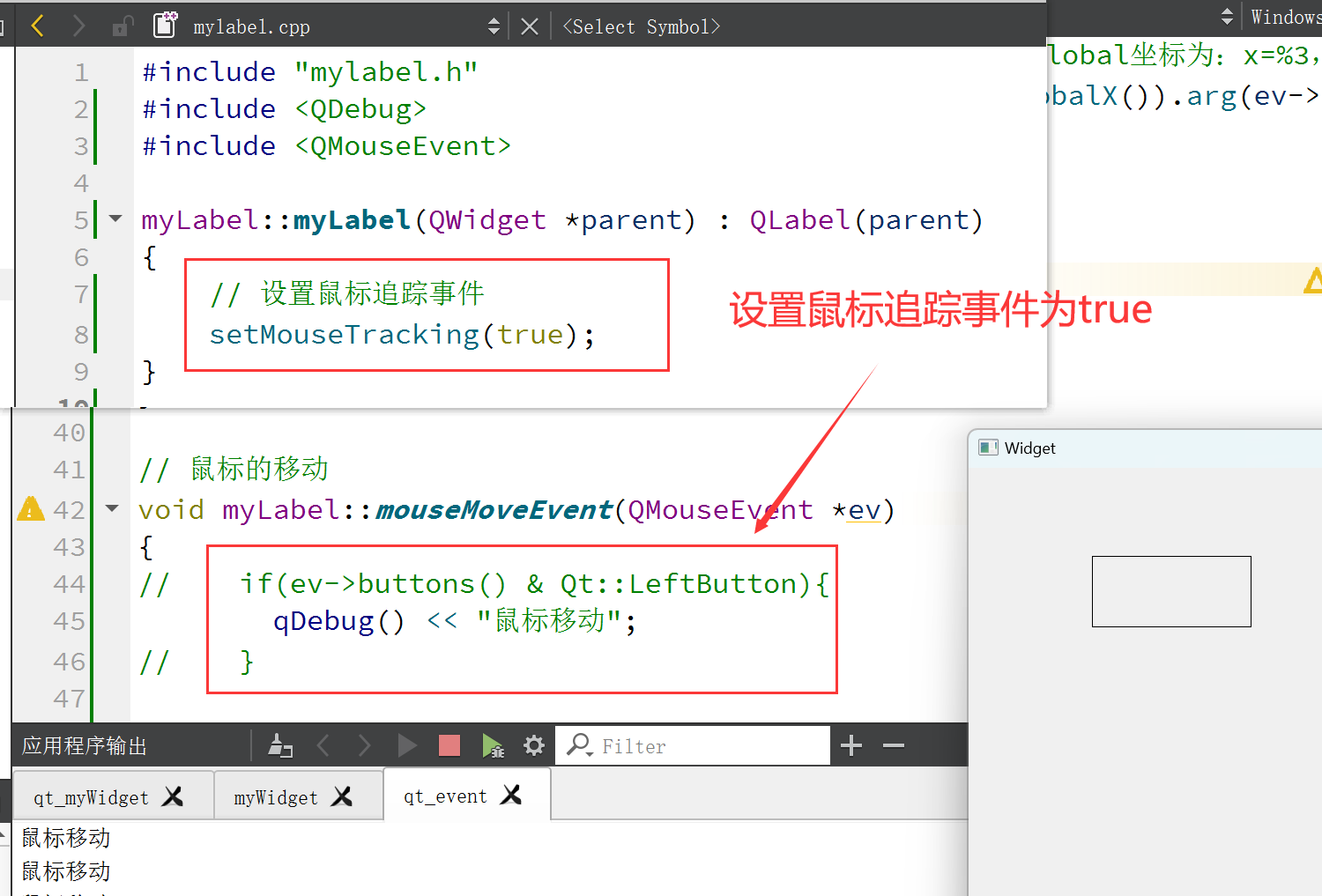The image size is (1322, 896).
Task: Open filter options magnifier dropdown
Action: [x=579, y=745]
